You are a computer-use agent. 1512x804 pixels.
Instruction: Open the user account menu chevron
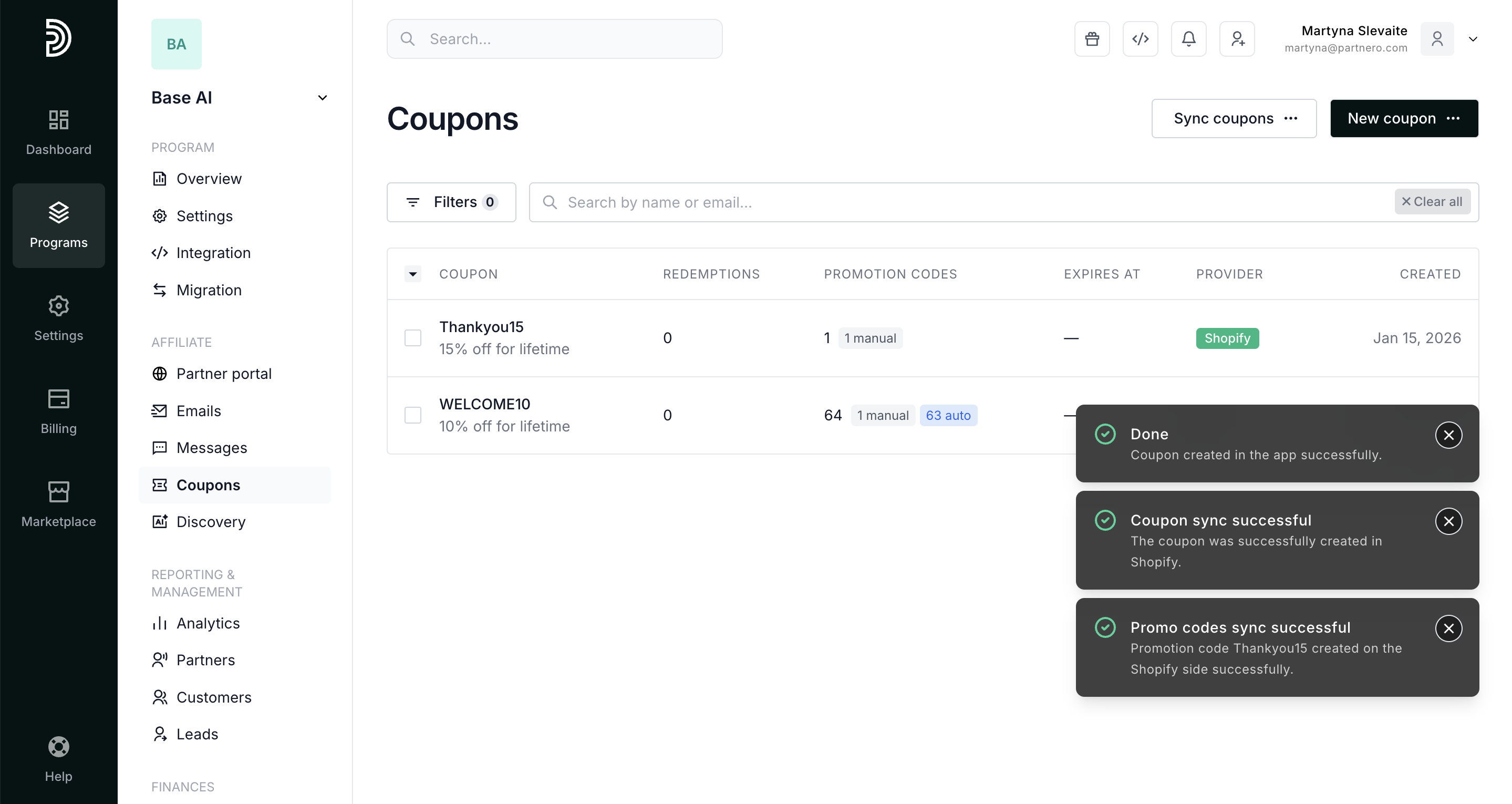point(1472,39)
